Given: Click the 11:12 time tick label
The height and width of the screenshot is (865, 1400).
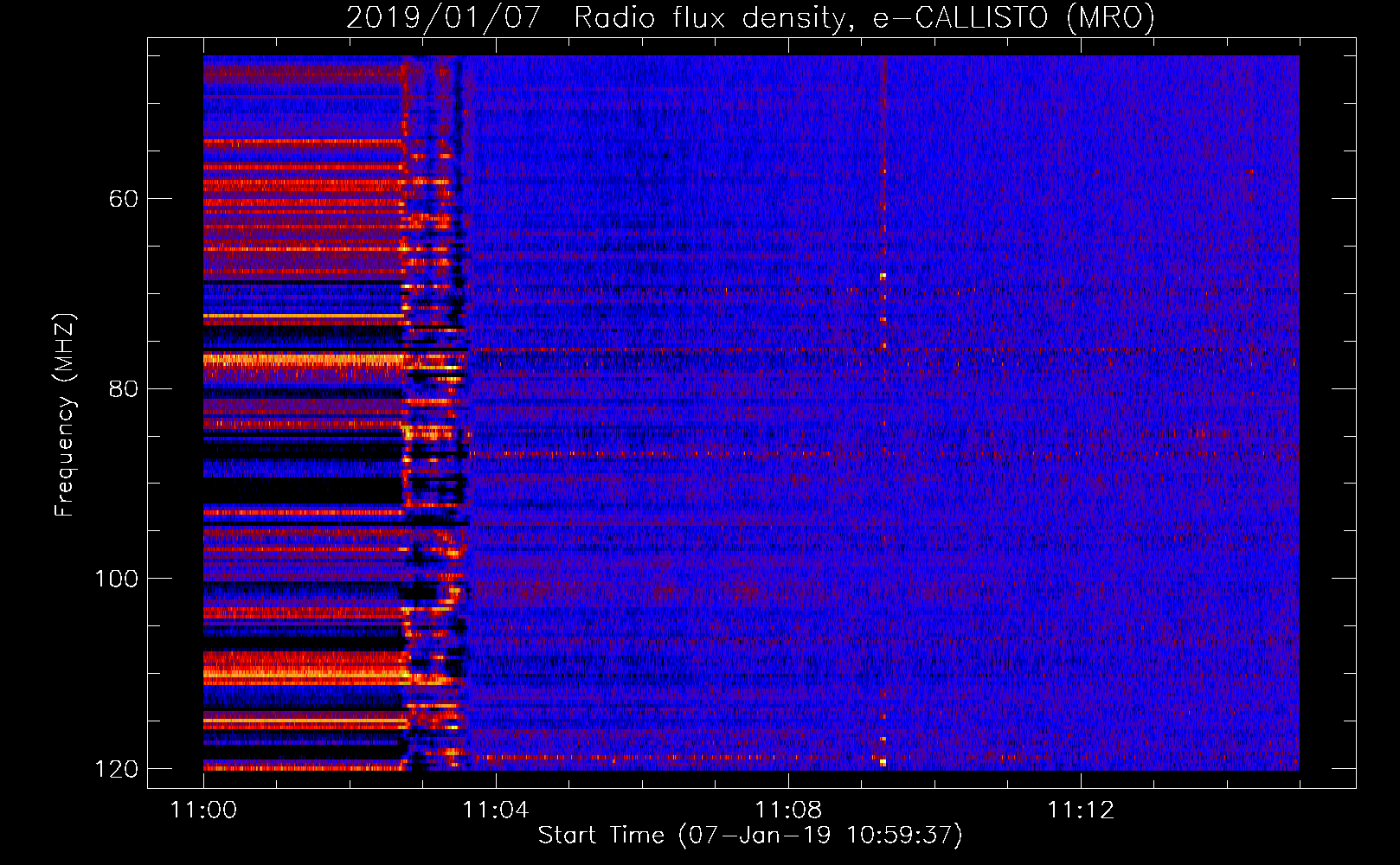Looking at the screenshot, I should pos(1081,811).
